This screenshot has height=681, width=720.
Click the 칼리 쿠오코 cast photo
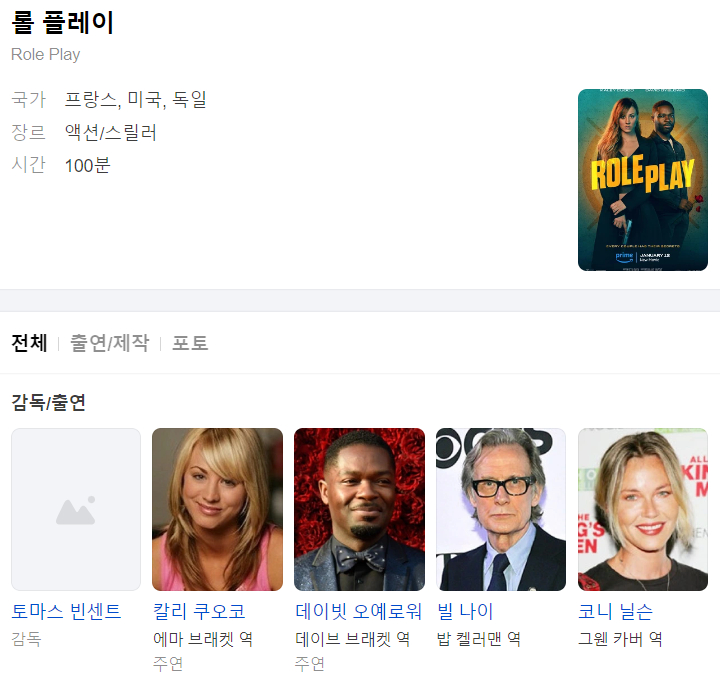(217, 510)
